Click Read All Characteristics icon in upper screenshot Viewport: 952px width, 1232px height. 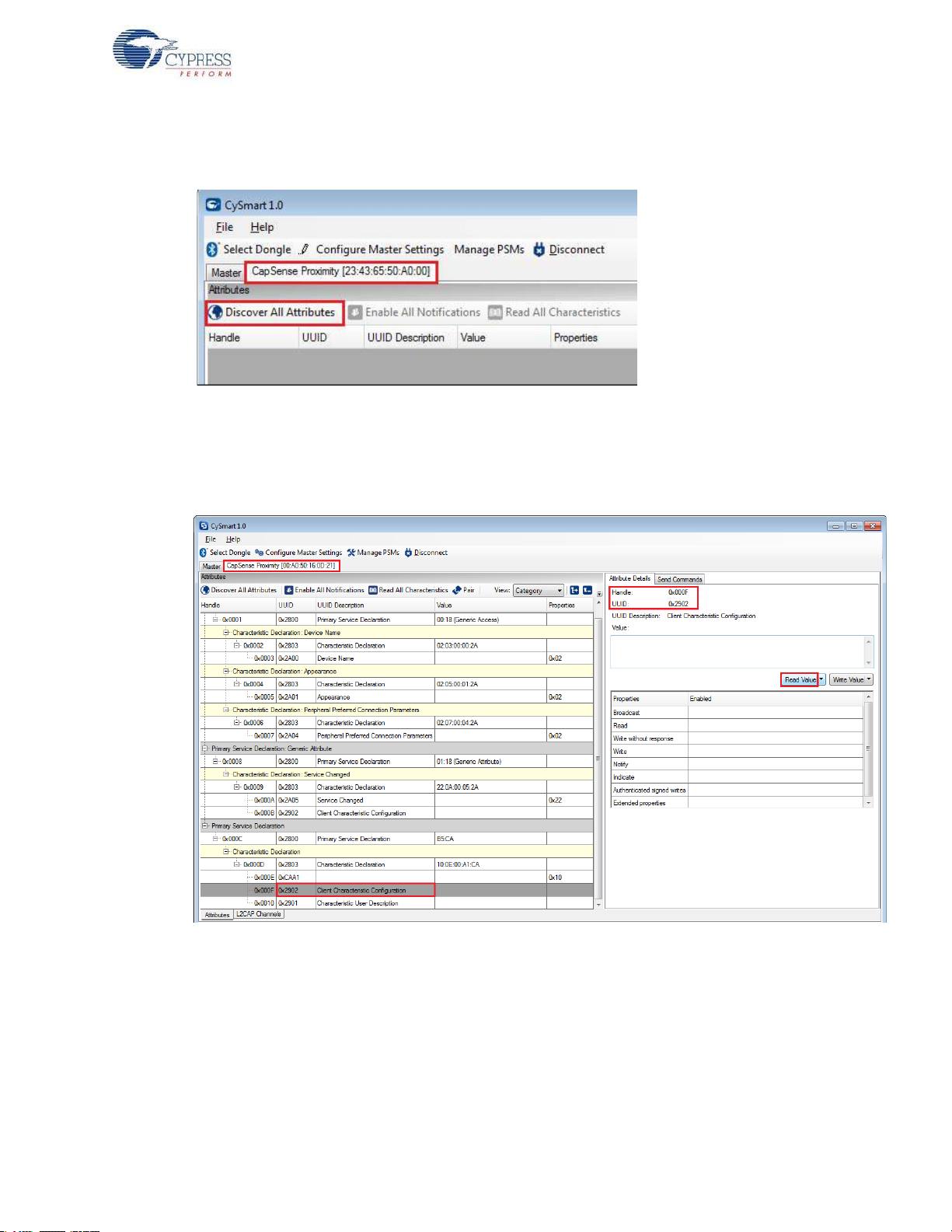pyautogui.click(x=495, y=312)
